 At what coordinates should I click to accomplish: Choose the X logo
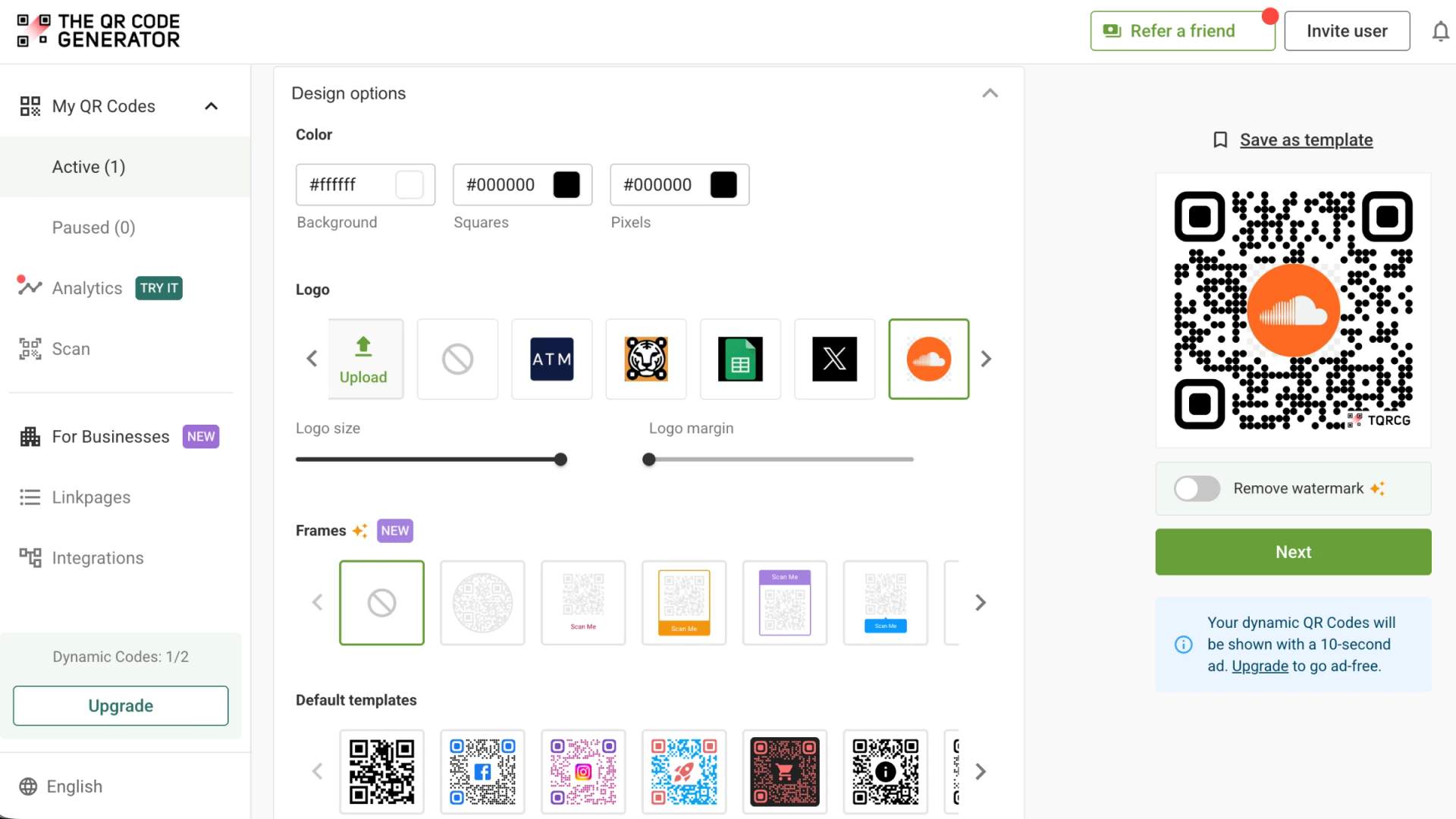coord(834,359)
